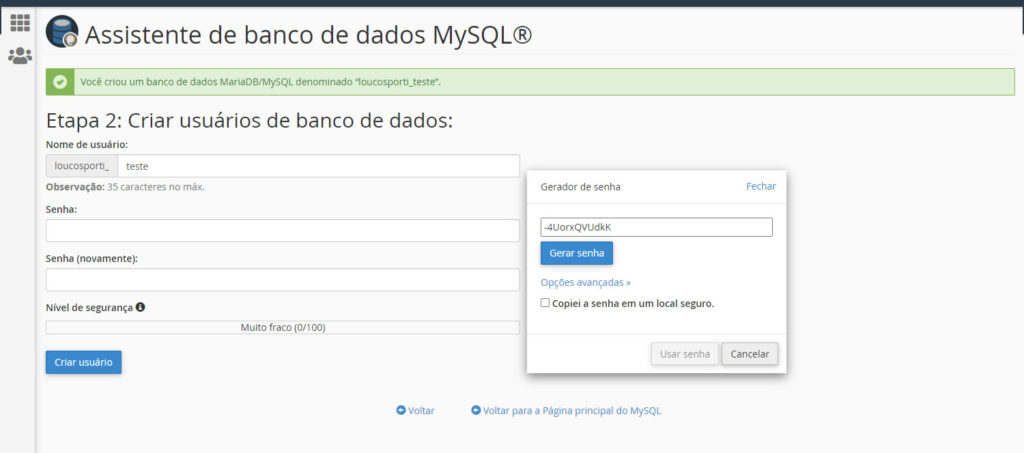Click the MySQL database wizard logo icon

coord(62,33)
